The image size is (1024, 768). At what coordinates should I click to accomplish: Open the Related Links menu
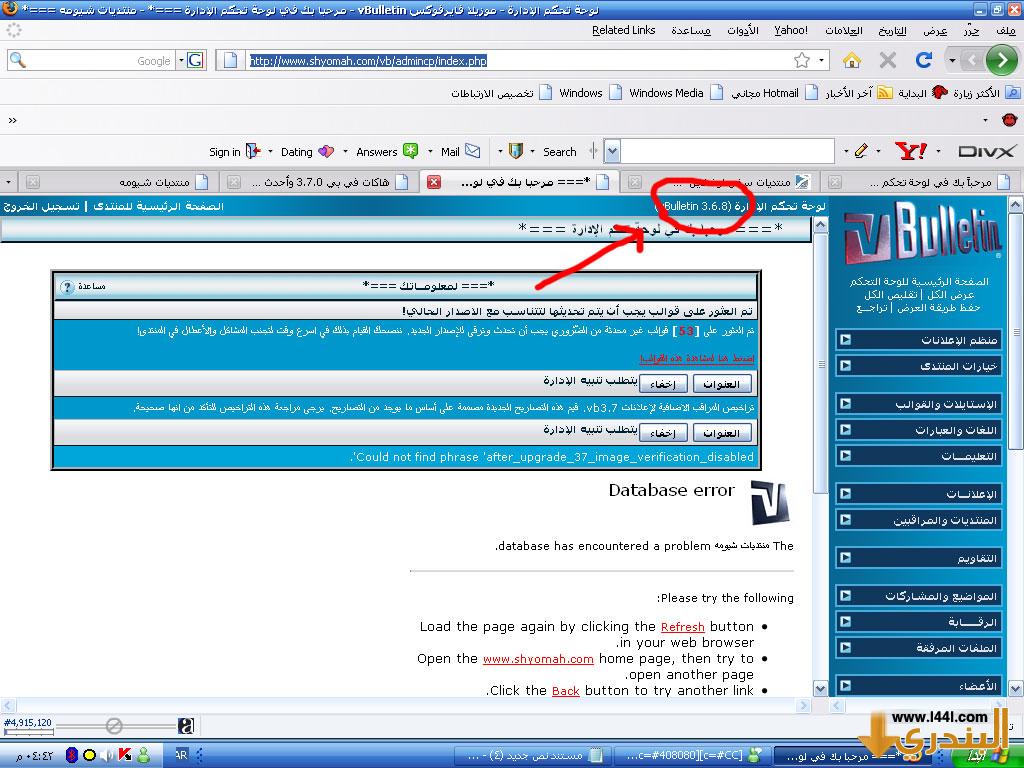624,30
